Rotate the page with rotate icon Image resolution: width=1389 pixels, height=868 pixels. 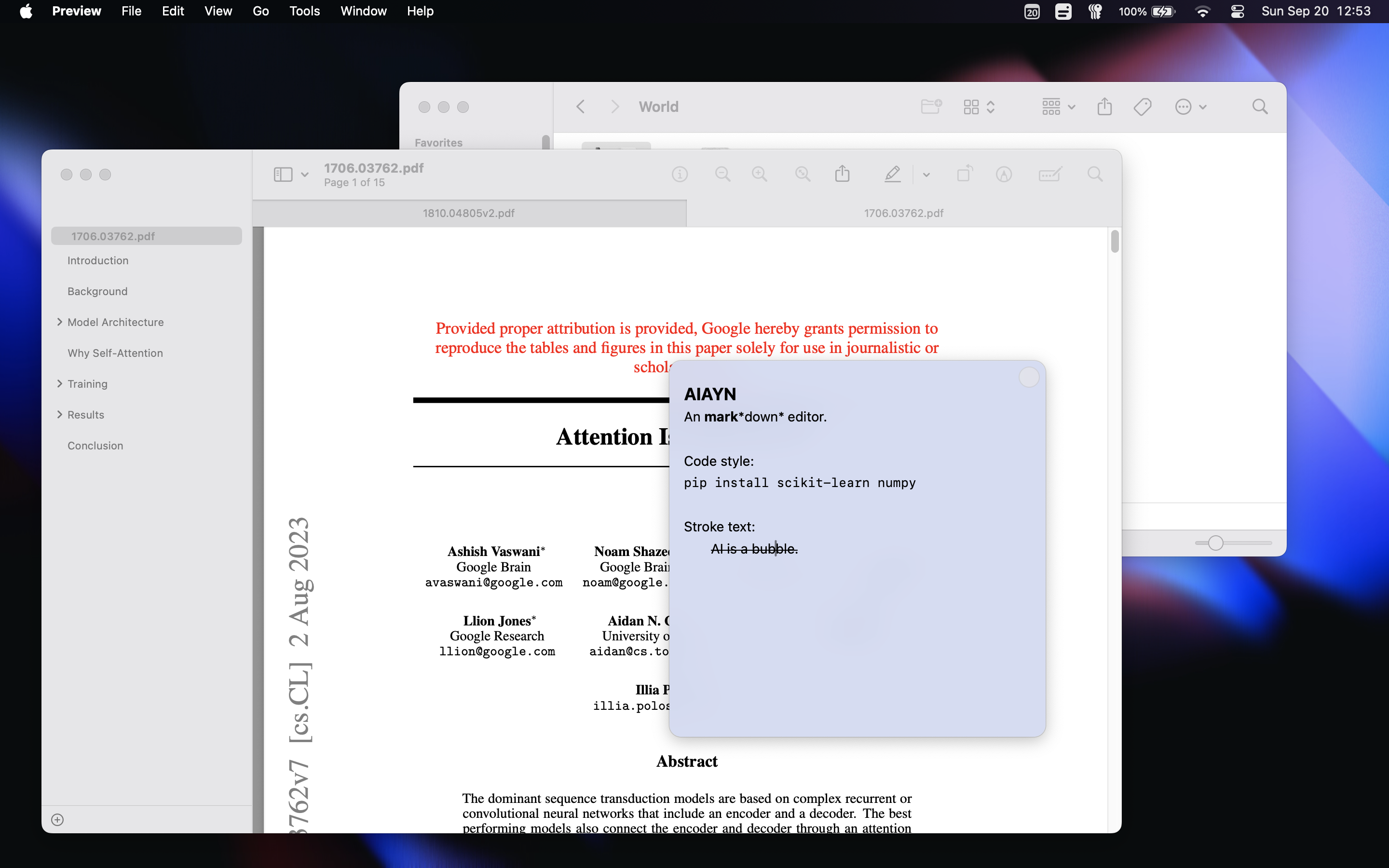[x=965, y=174]
